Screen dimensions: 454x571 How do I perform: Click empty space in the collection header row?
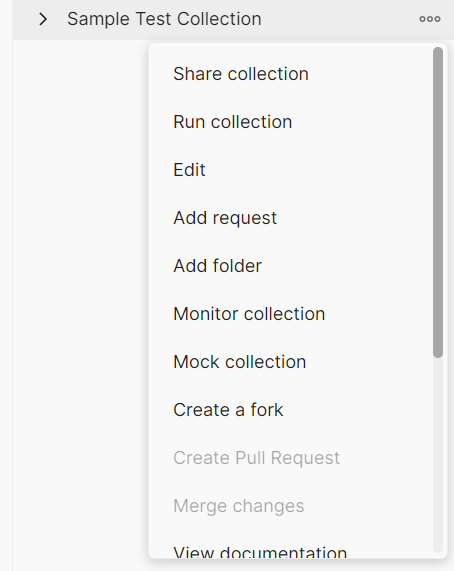point(339,19)
